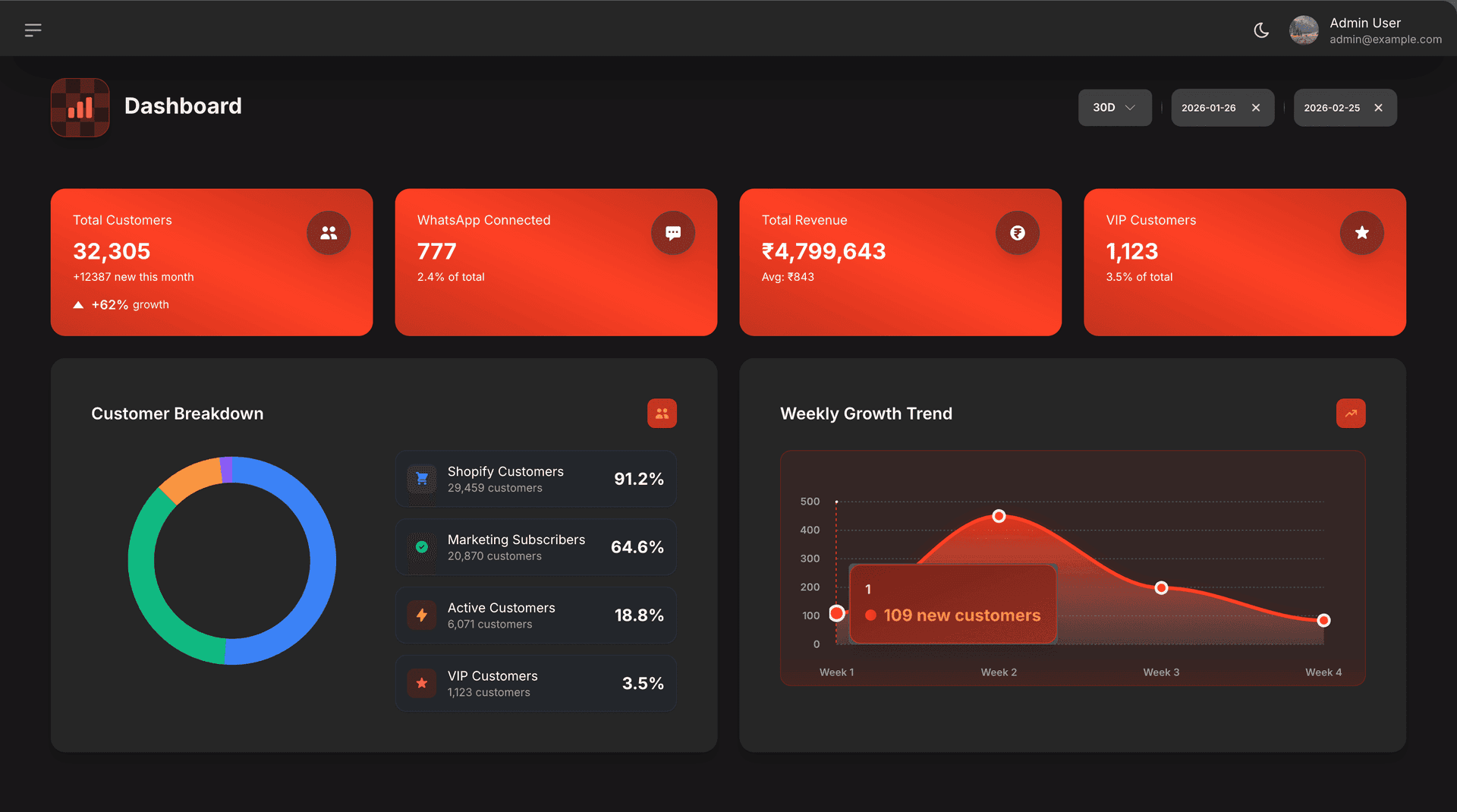The image size is (1457, 812).
Task: Open the hamburger sidebar menu
Action: tap(33, 30)
